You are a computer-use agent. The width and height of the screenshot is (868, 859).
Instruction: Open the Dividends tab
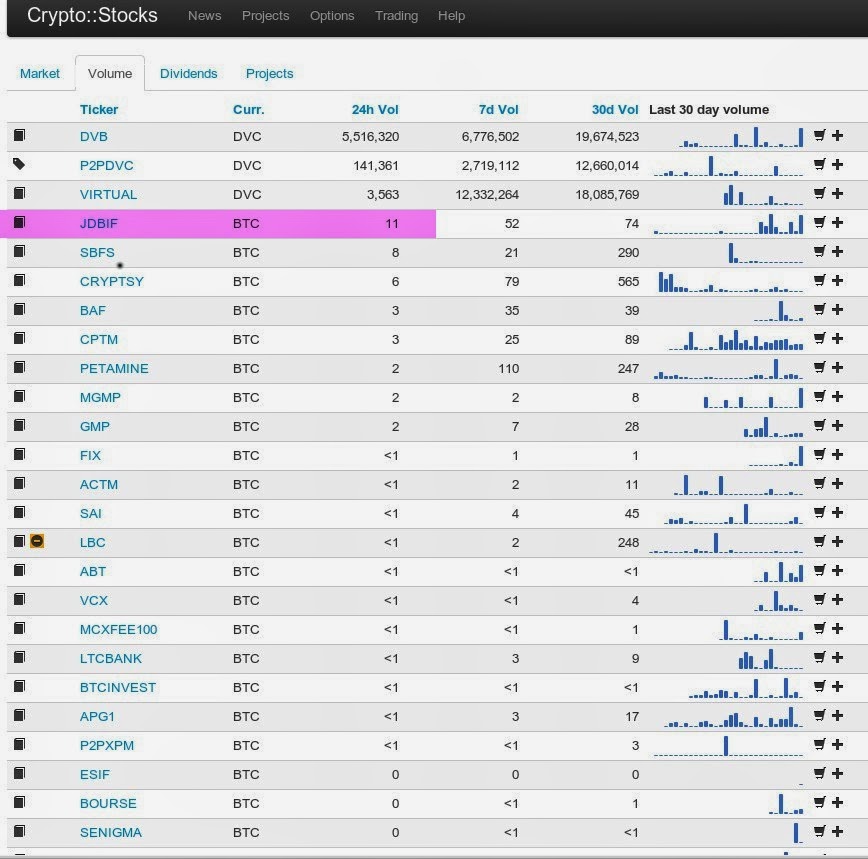(x=188, y=74)
